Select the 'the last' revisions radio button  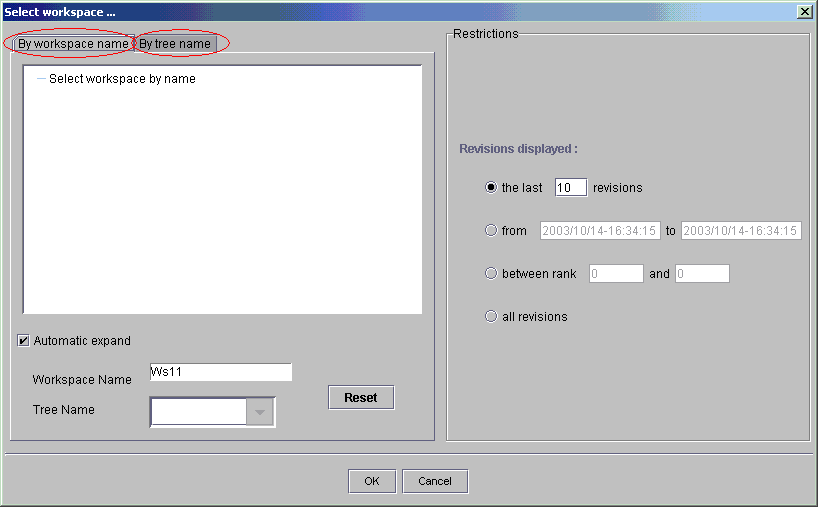(491, 187)
